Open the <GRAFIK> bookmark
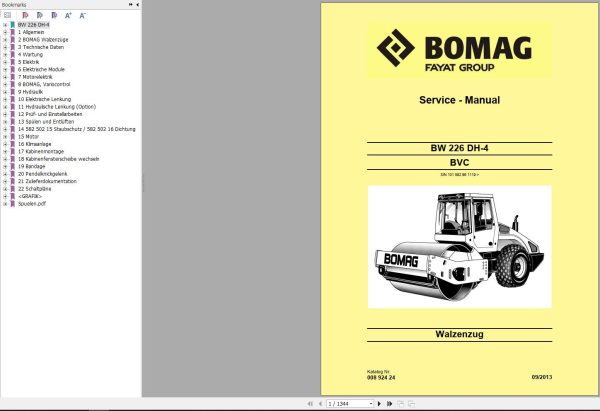600x411 pixels. [x=30, y=196]
